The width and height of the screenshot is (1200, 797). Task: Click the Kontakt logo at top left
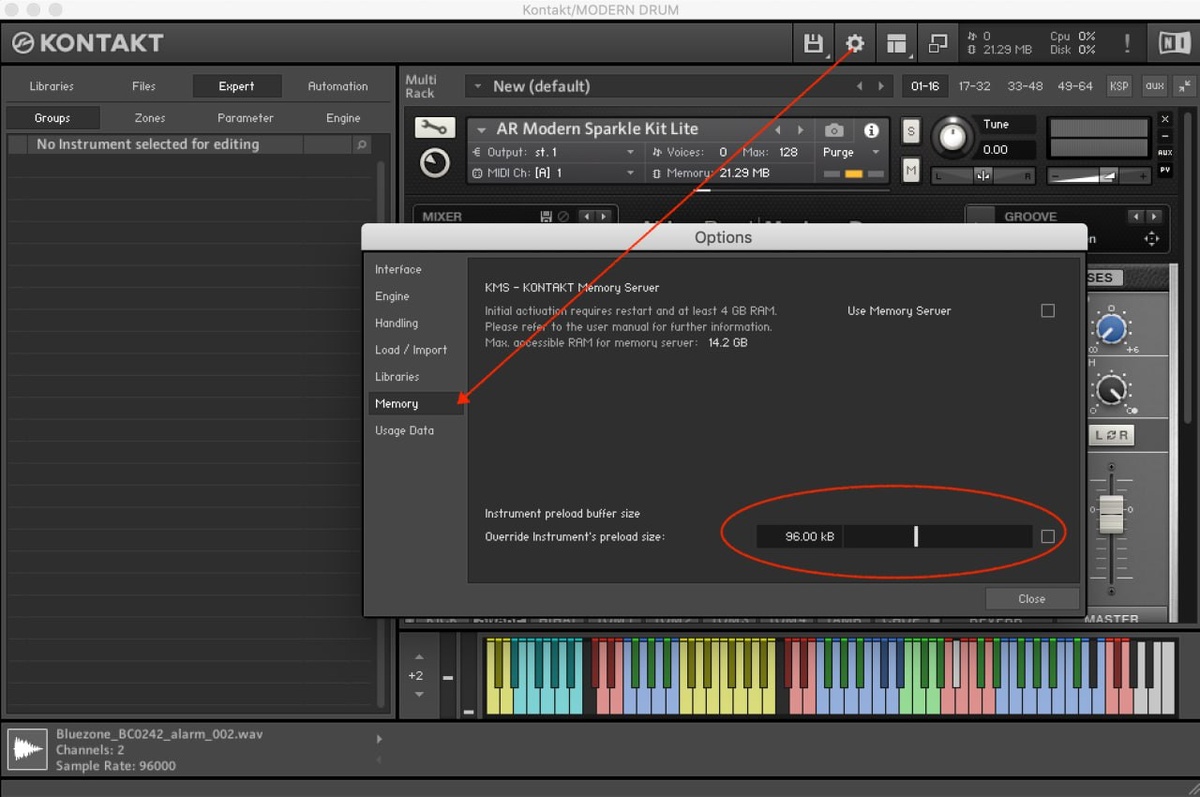(87, 43)
